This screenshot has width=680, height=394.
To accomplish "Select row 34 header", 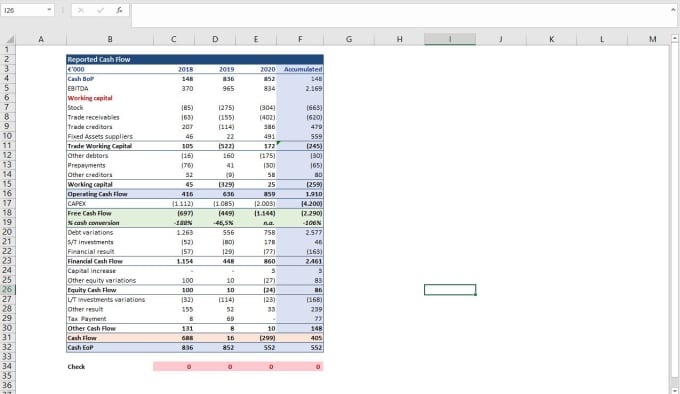I will coord(7,366).
